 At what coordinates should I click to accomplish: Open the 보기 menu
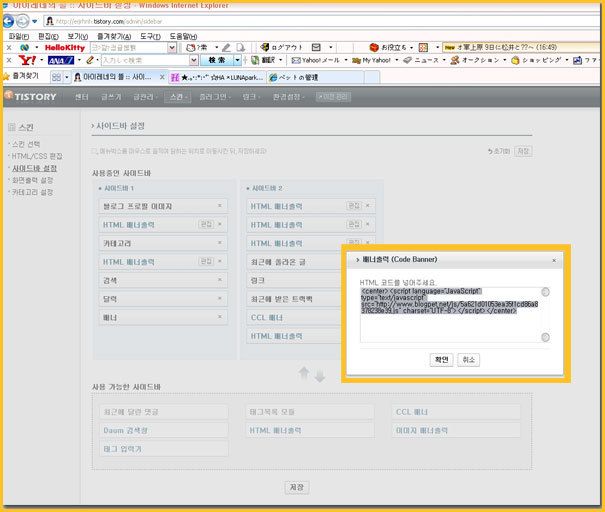[78, 36]
